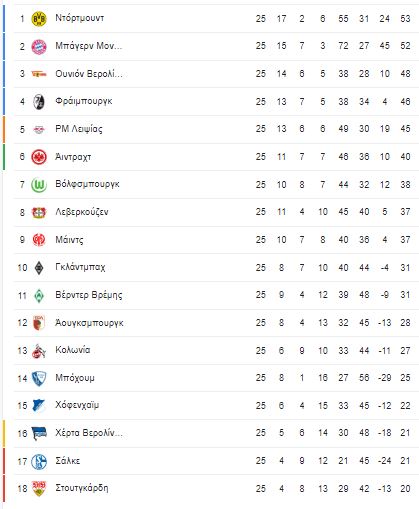This screenshot has height=509, width=419.
Task: Select the Bochum club shield icon
Action: pyautogui.click(x=39, y=379)
